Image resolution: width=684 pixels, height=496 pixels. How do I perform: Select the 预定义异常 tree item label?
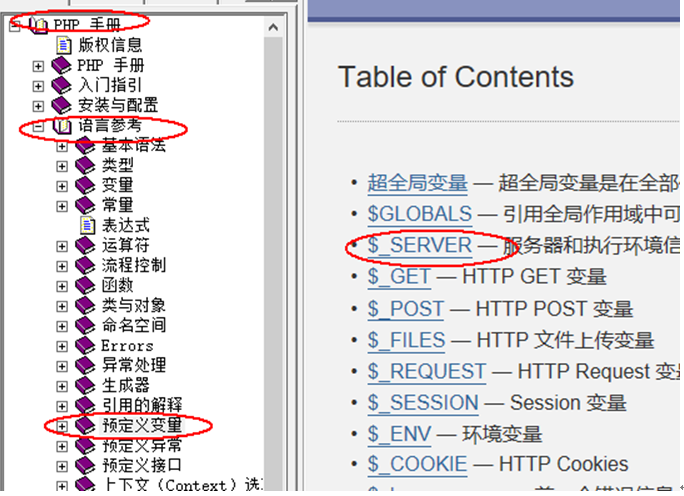point(142,446)
